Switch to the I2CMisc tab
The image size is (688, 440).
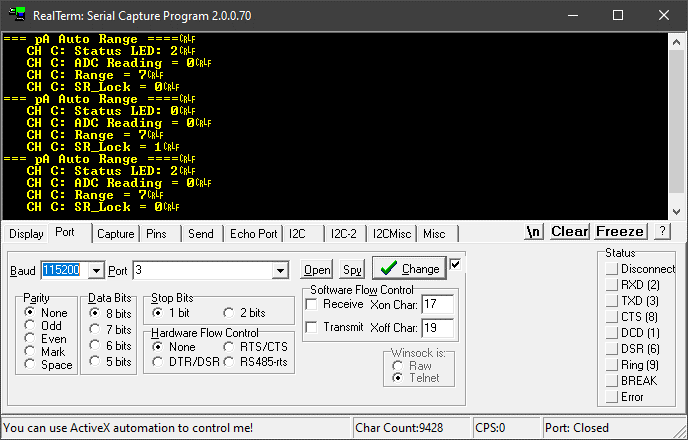pyautogui.click(x=392, y=234)
